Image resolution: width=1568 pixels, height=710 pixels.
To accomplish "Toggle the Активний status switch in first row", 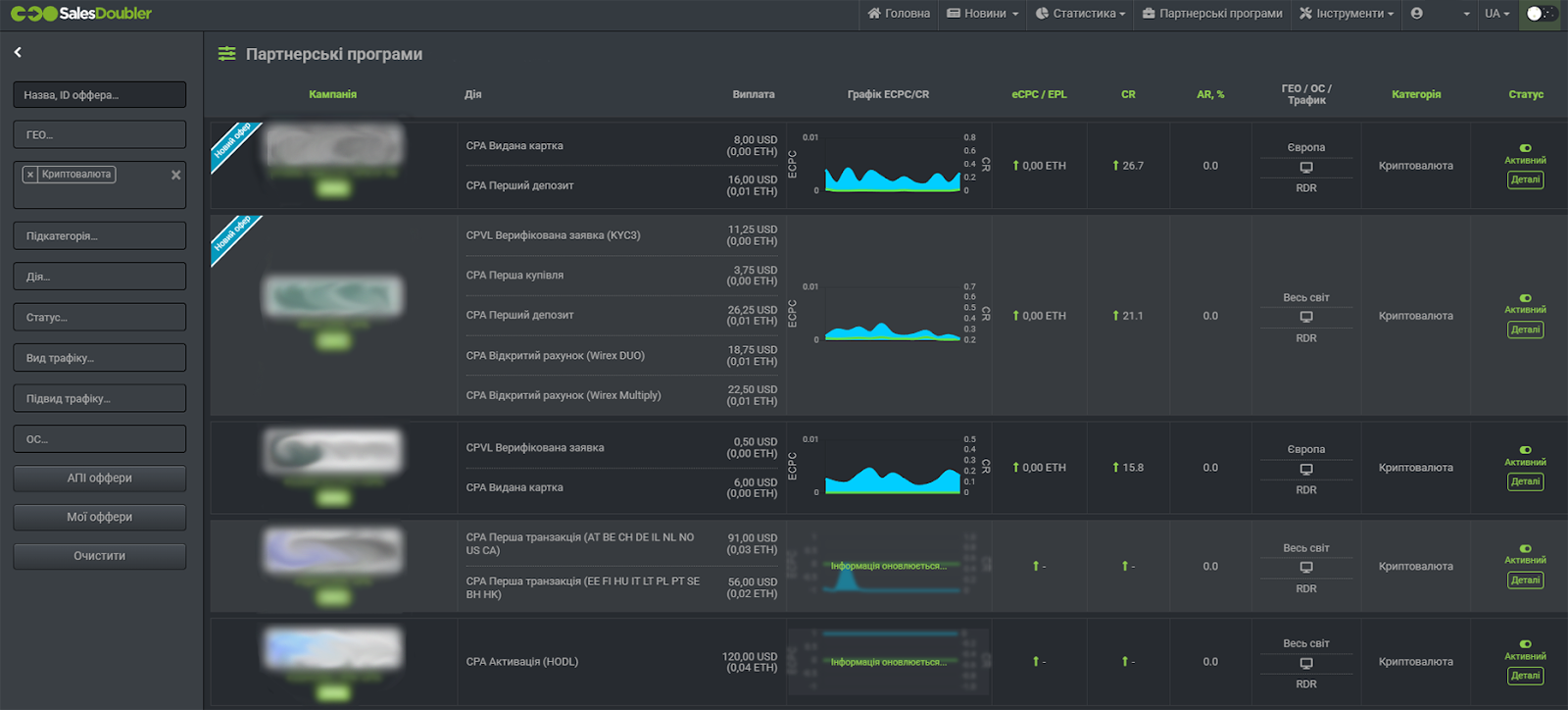I will pyautogui.click(x=1525, y=148).
